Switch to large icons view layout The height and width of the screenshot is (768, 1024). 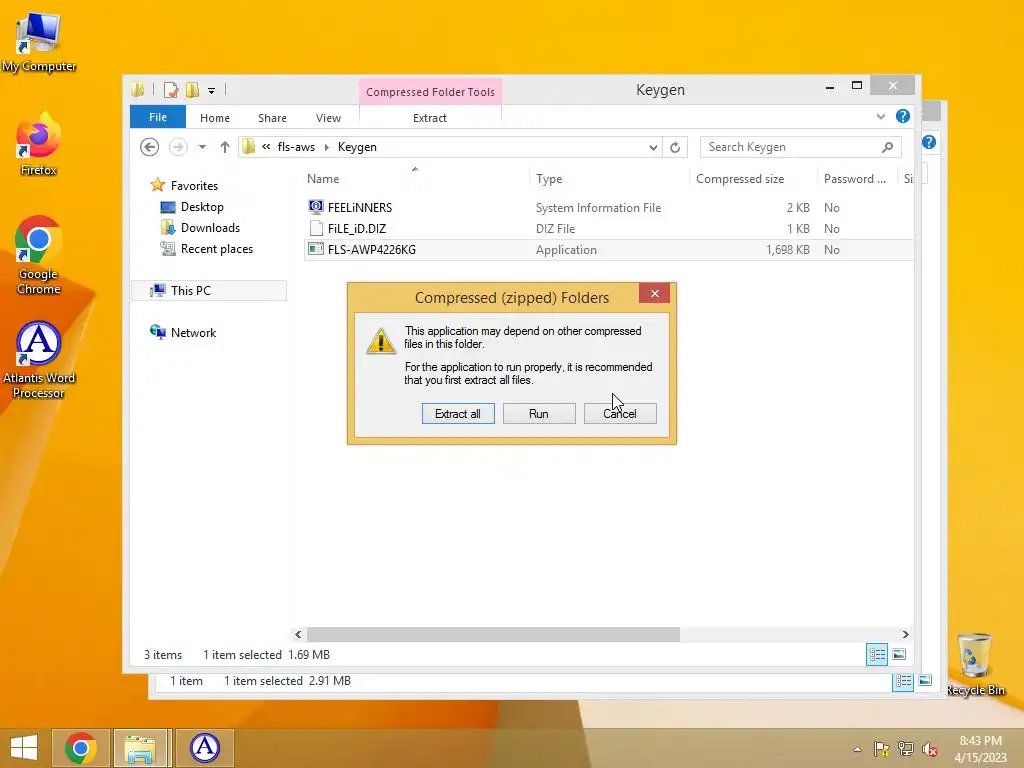[x=899, y=654]
